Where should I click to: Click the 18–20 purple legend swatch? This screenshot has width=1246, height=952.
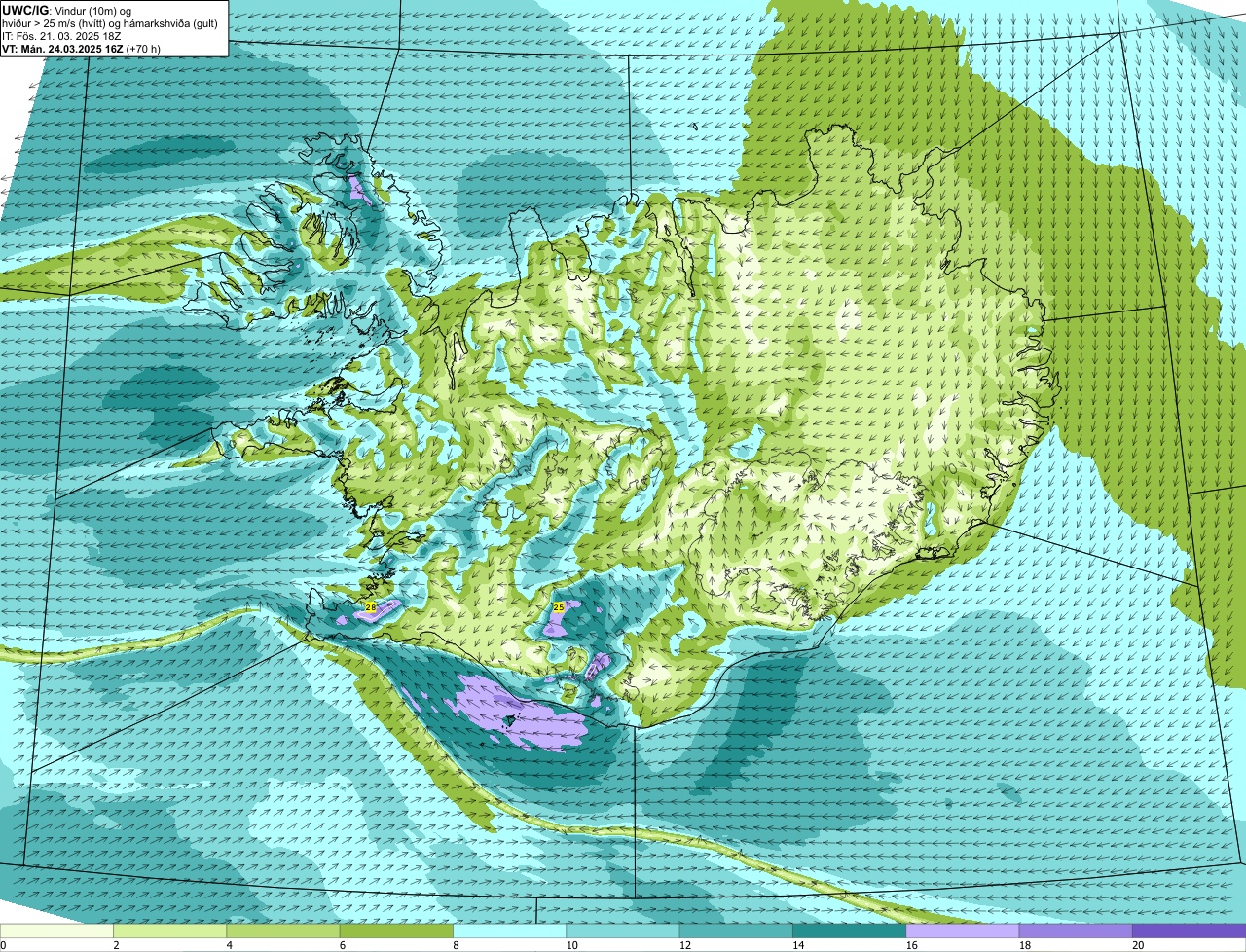coord(1076,932)
